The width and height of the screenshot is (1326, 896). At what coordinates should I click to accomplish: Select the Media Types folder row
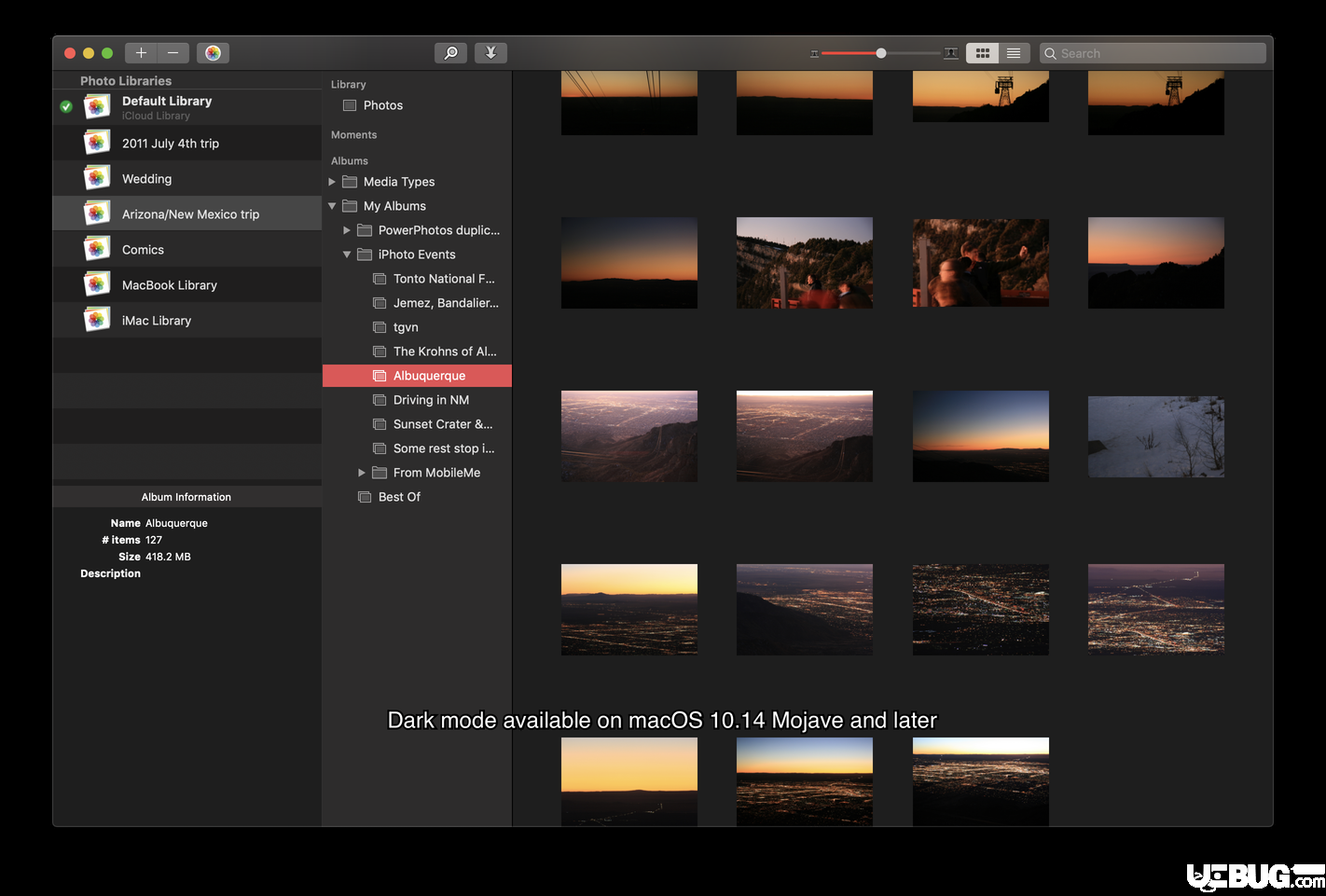(417, 182)
